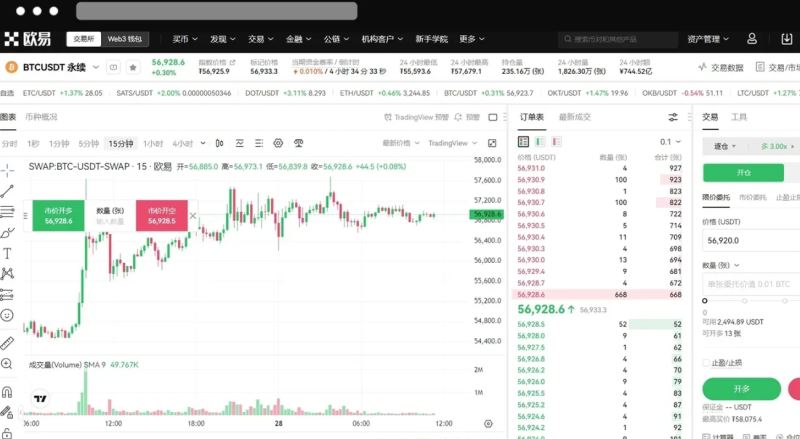Open the BTCUSDT 永续 pair selector dropdown
This screenshot has height=439, width=800.
tap(95, 67)
